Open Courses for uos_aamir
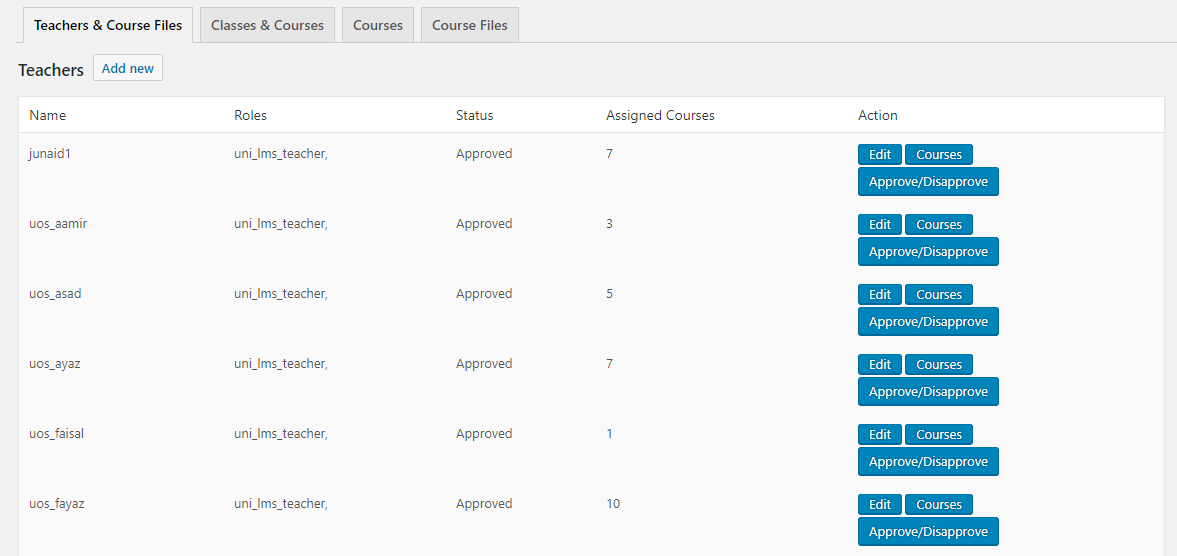 click(938, 225)
